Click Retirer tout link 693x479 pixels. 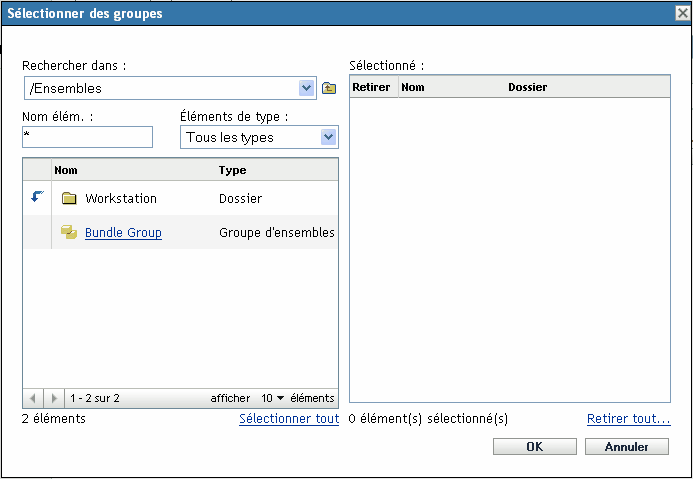[x=628, y=419]
